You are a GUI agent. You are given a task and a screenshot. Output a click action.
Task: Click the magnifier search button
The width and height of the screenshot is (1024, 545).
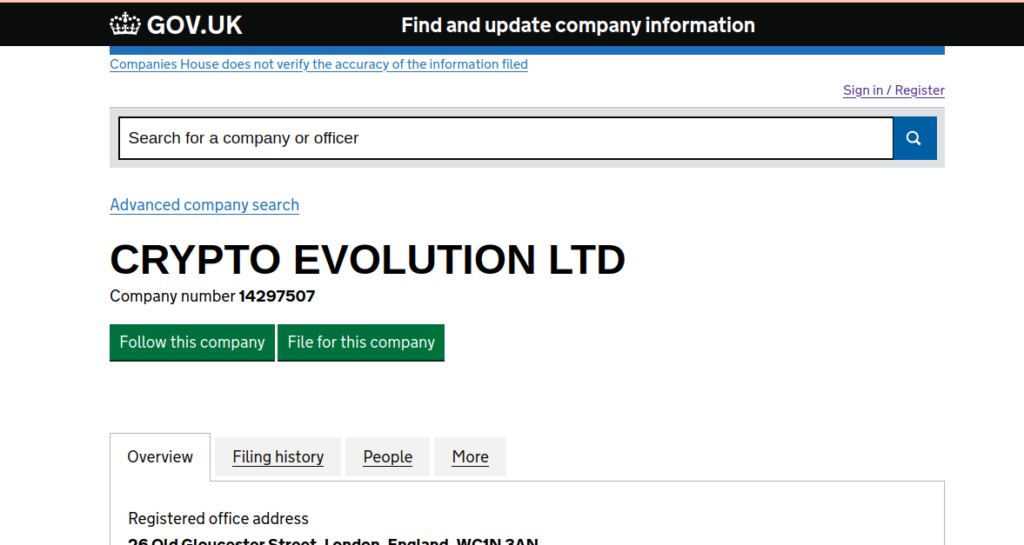point(914,138)
